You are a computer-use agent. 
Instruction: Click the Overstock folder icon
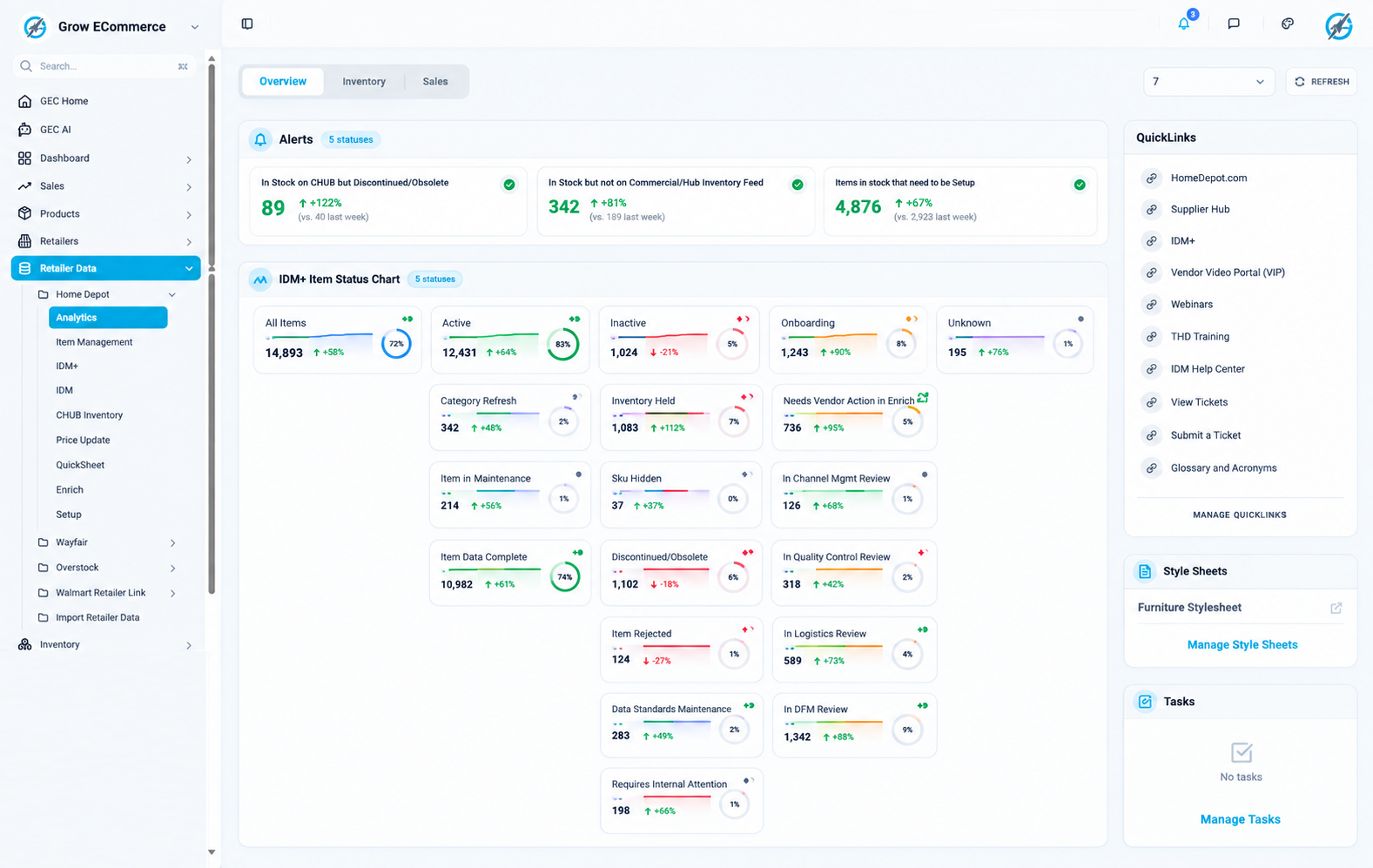click(43, 568)
